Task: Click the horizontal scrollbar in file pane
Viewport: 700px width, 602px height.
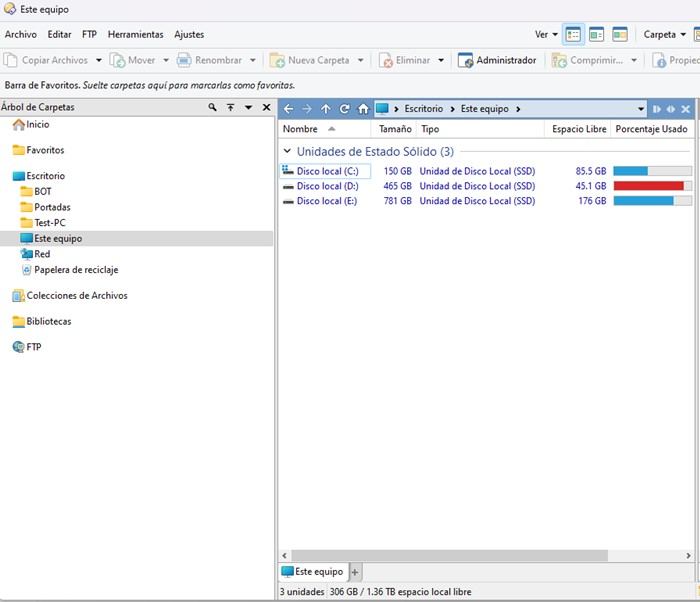Action: click(449, 556)
